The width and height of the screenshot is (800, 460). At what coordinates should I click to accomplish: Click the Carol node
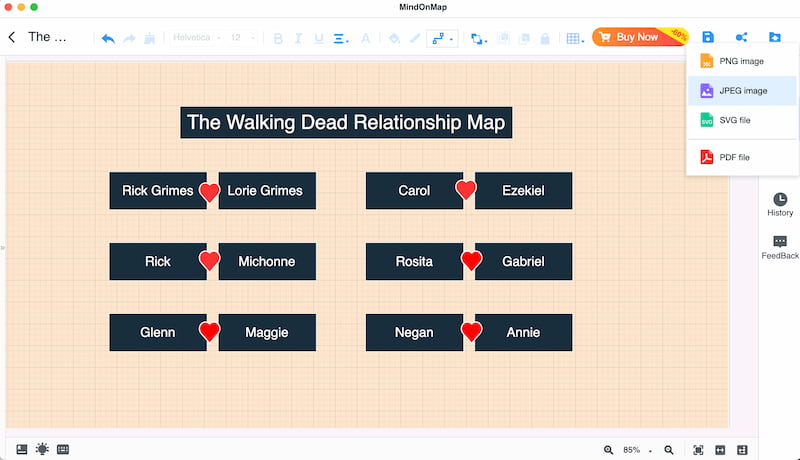pos(414,191)
